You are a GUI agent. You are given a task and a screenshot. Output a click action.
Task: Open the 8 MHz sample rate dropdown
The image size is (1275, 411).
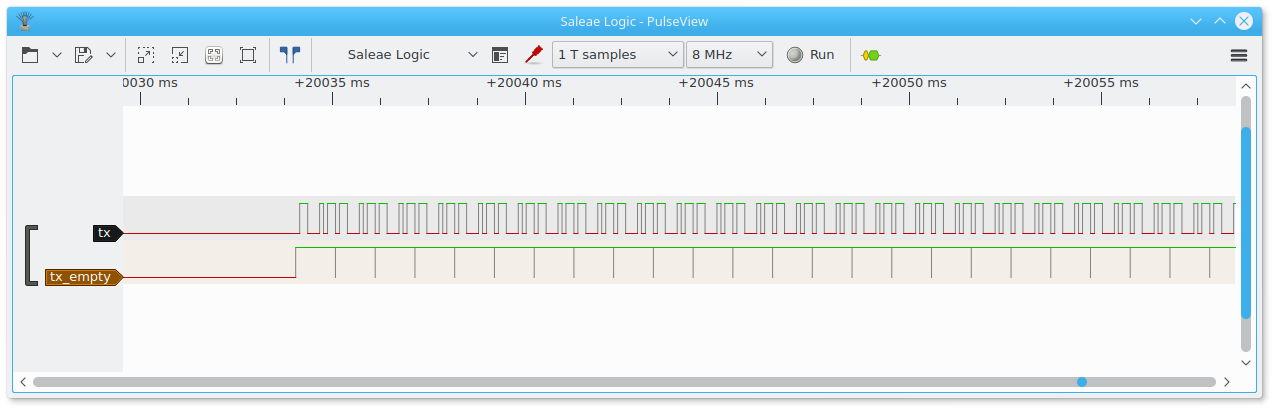[730, 55]
